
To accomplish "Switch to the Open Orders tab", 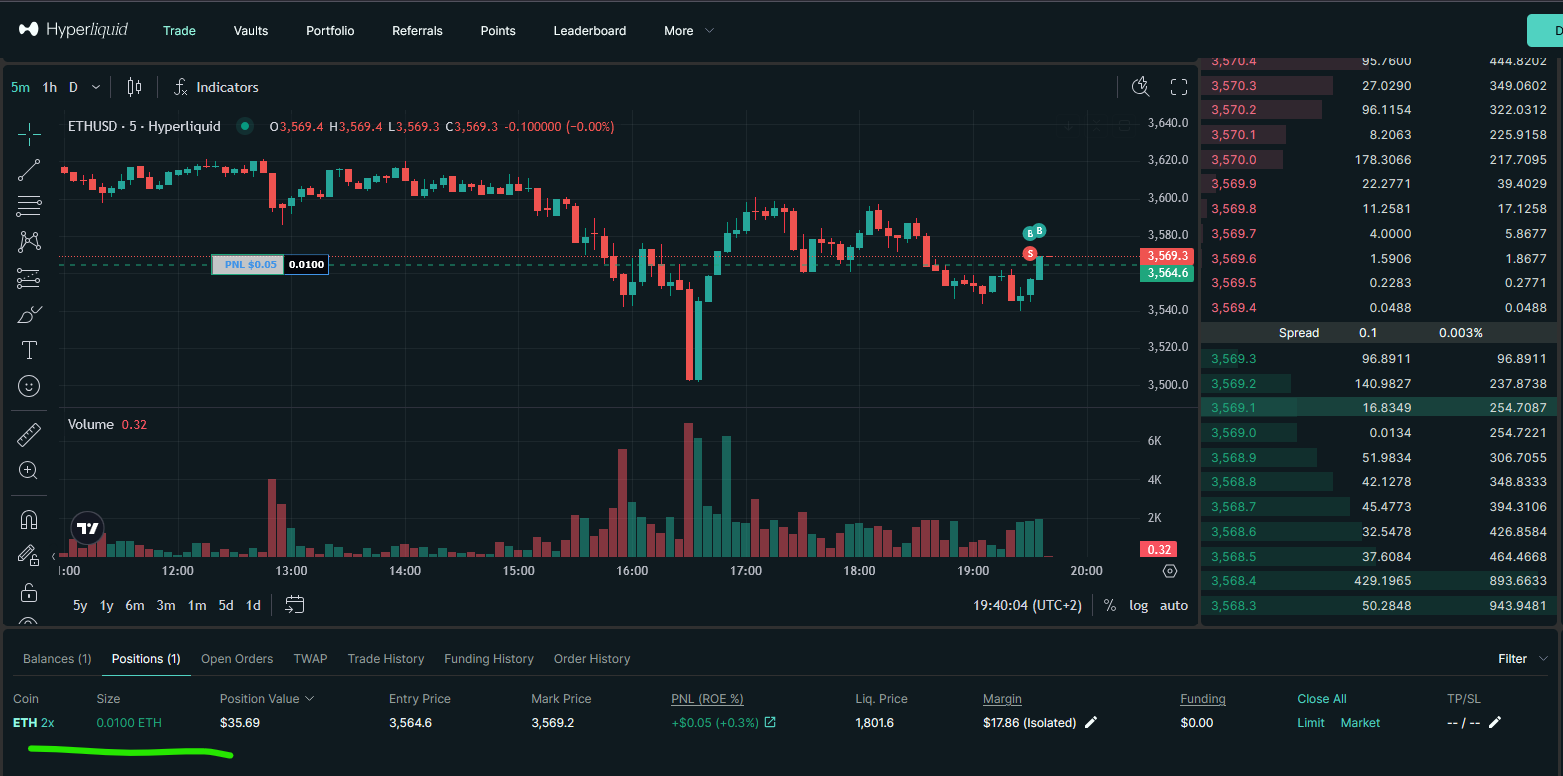I will click(x=237, y=658).
